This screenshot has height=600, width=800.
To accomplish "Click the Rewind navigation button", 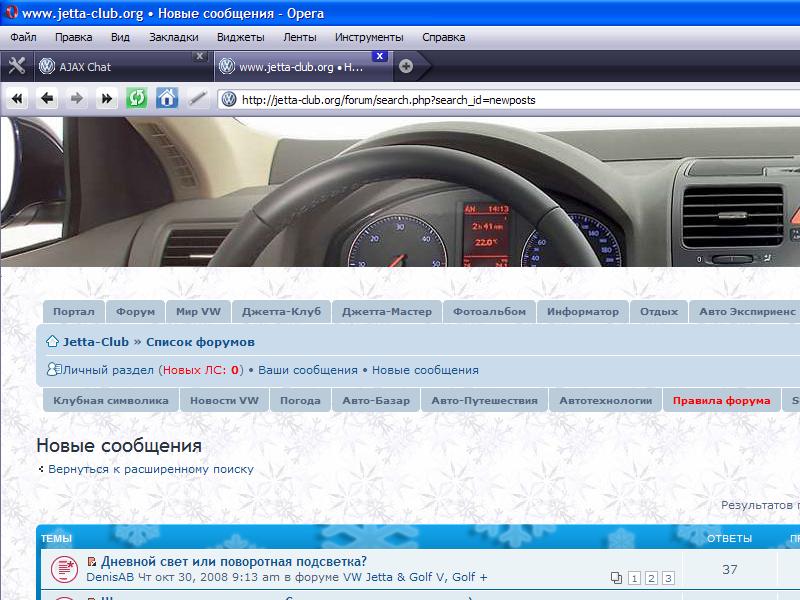I will click(x=17, y=98).
